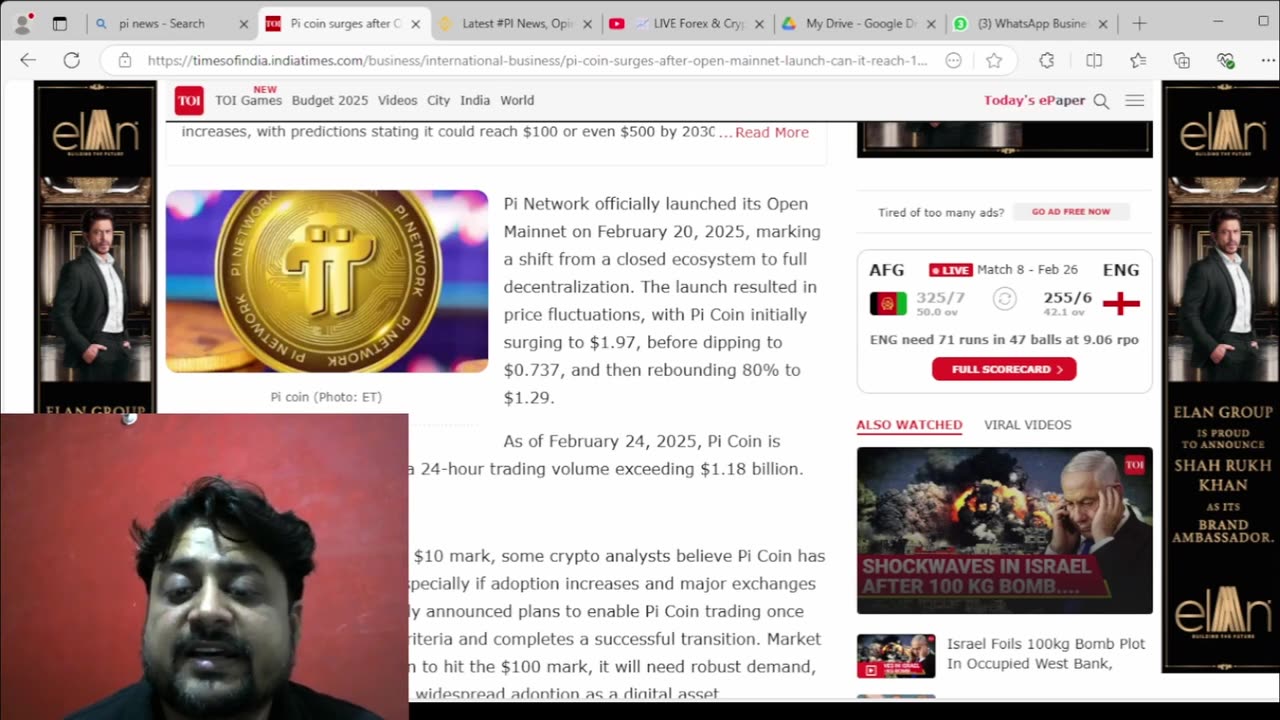Close the LIVE Forex & Crypto tab
This screenshot has height=720, width=1280.
(759, 24)
